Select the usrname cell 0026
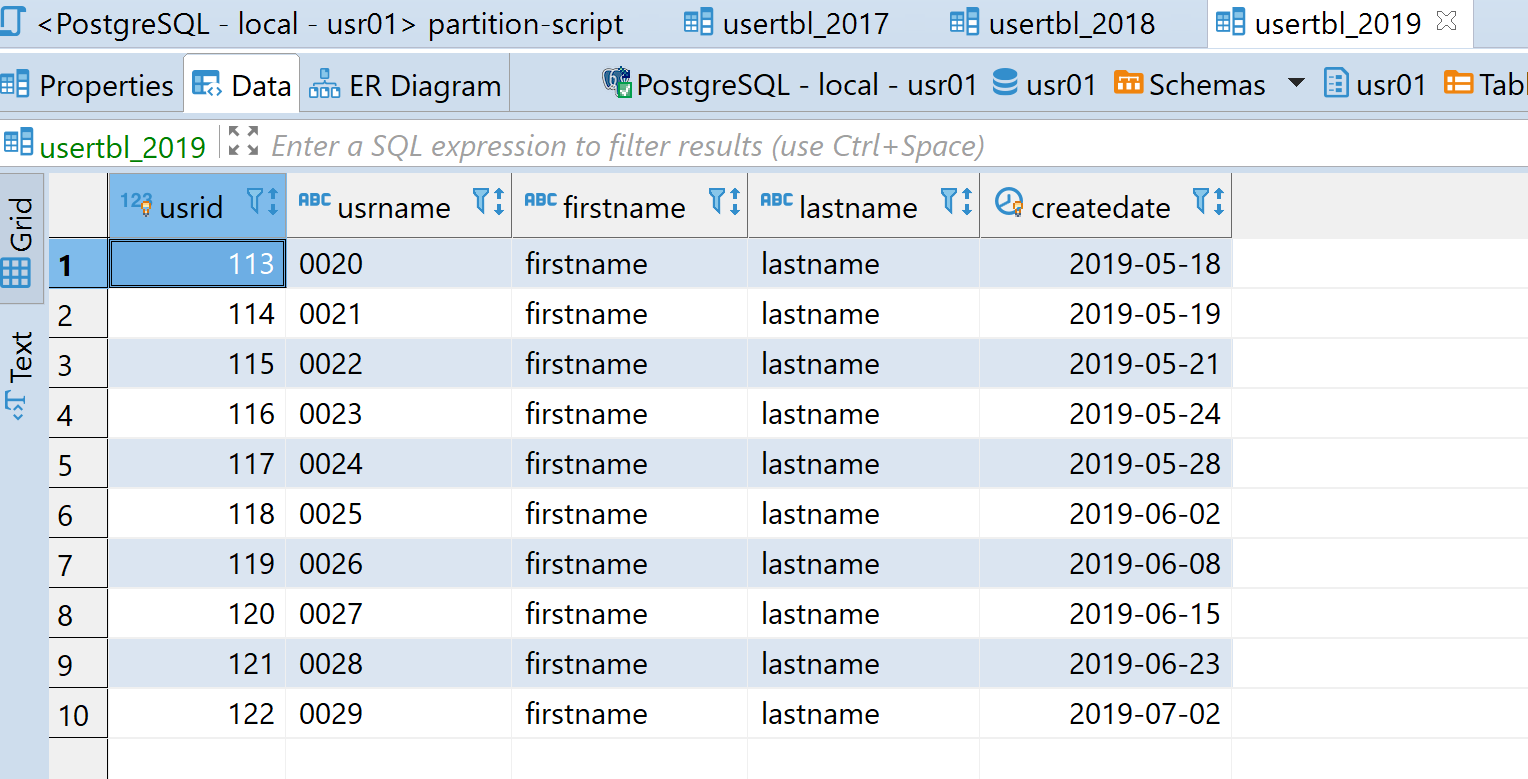Viewport: 1528px width, 779px height. pos(399,564)
